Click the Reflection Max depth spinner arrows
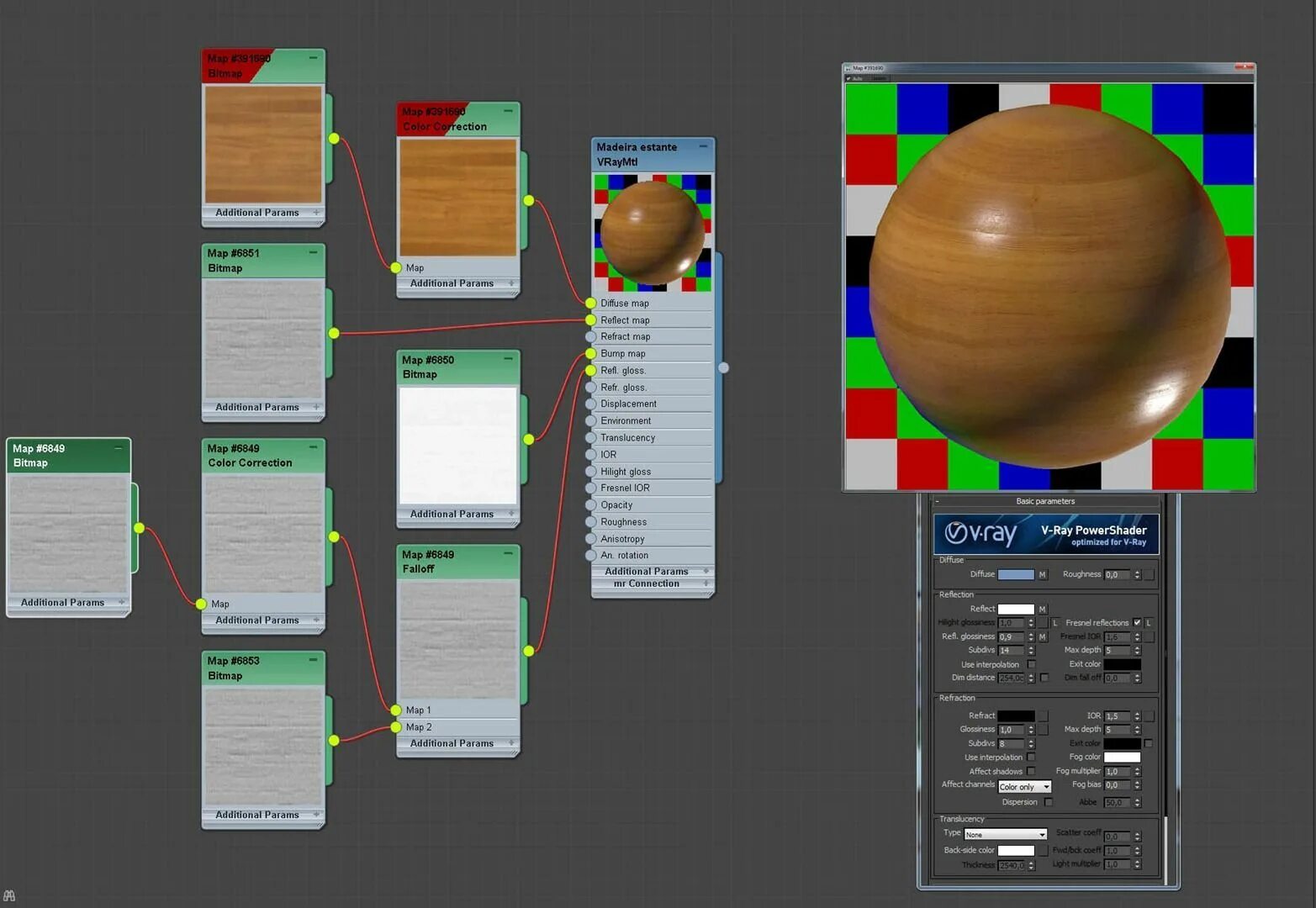Image resolution: width=1316 pixels, height=908 pixels. click(1137, 651)
